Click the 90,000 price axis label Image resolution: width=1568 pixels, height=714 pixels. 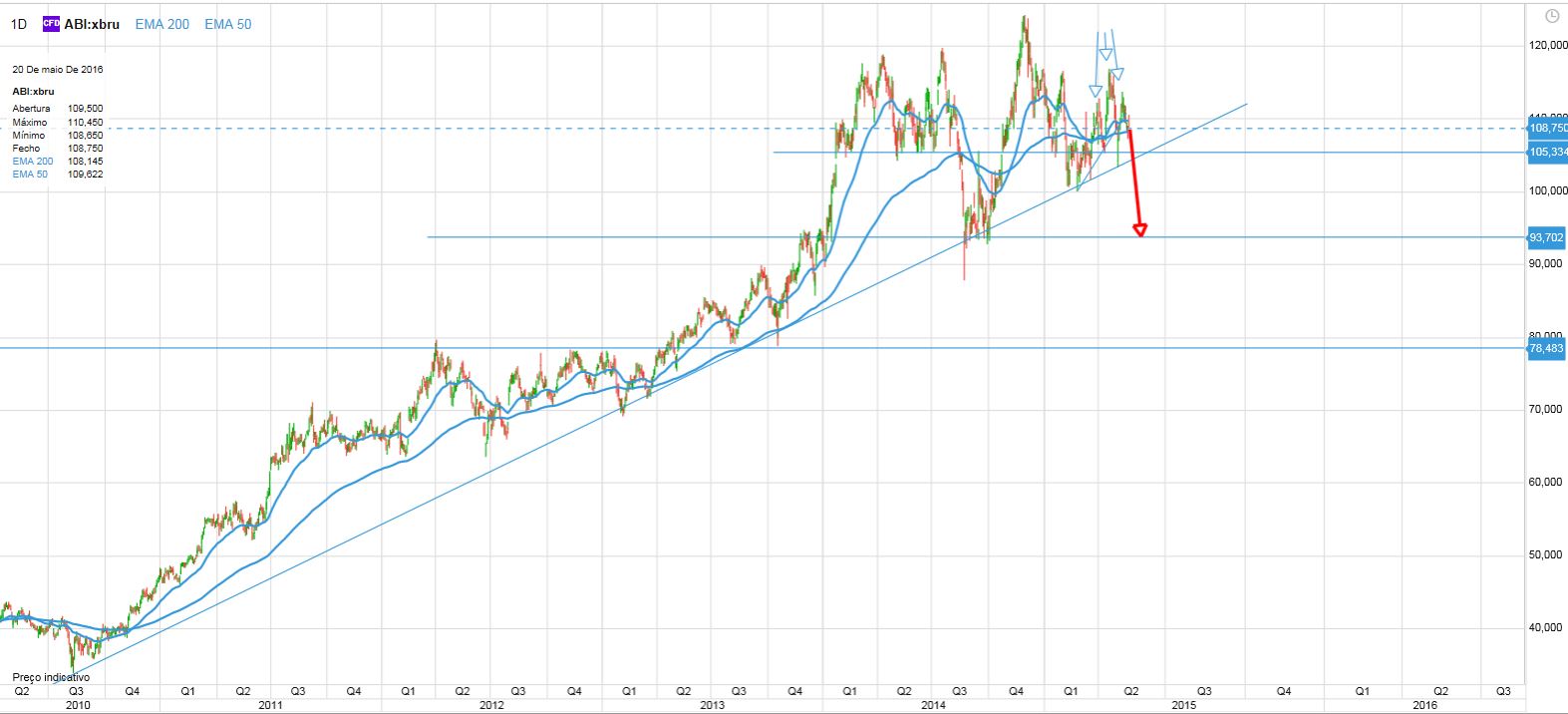pos(1546,263)
